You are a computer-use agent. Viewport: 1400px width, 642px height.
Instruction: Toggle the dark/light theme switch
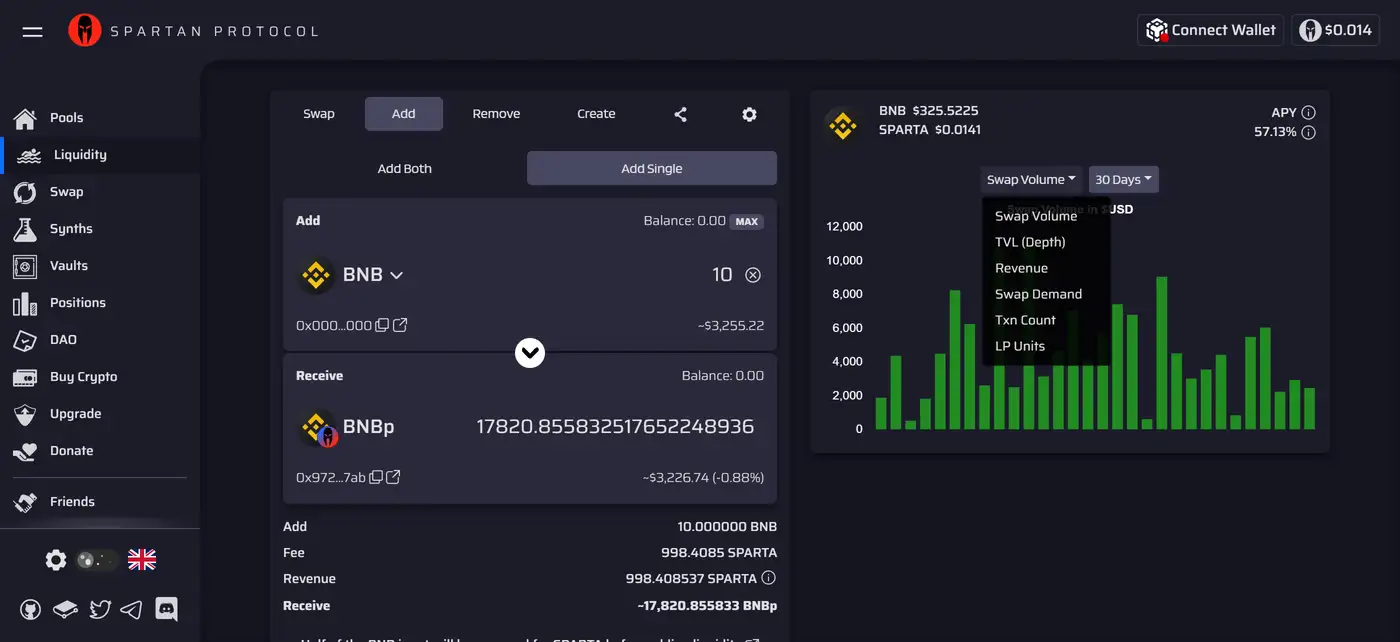point(98,560)
